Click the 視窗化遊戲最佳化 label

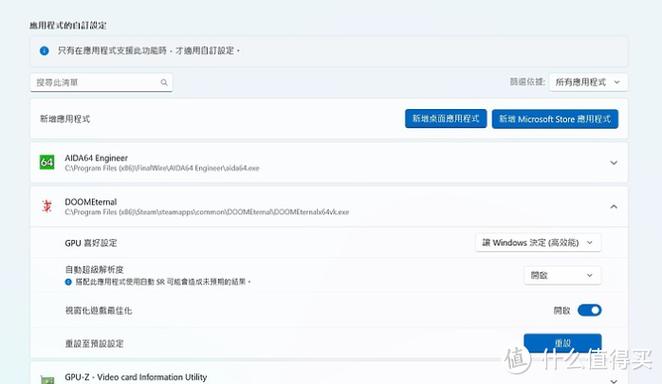[98, 311]
